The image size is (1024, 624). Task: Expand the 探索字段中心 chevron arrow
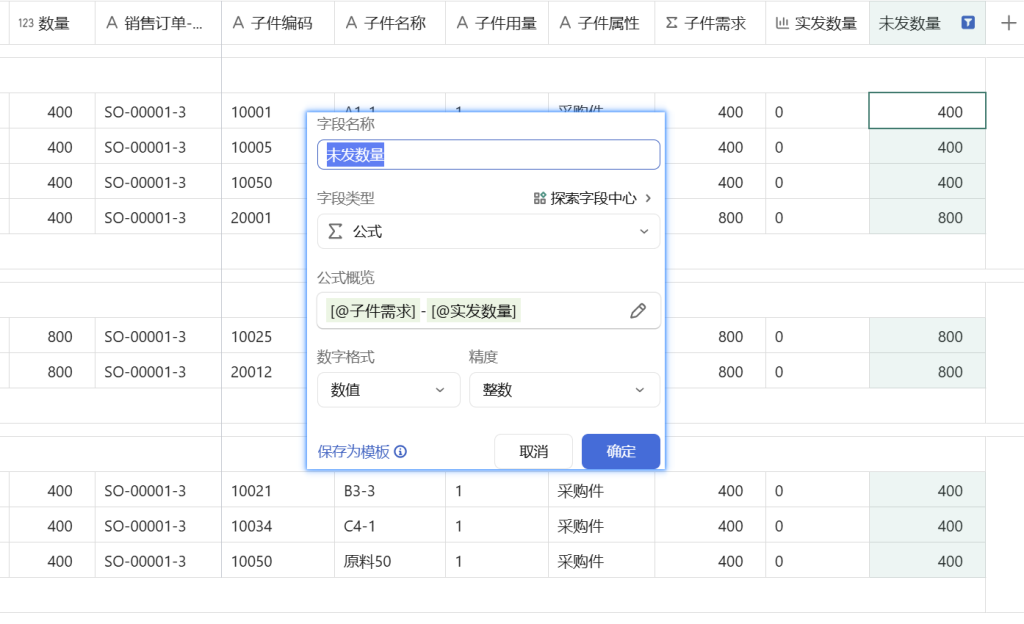(x=648, y=198)
